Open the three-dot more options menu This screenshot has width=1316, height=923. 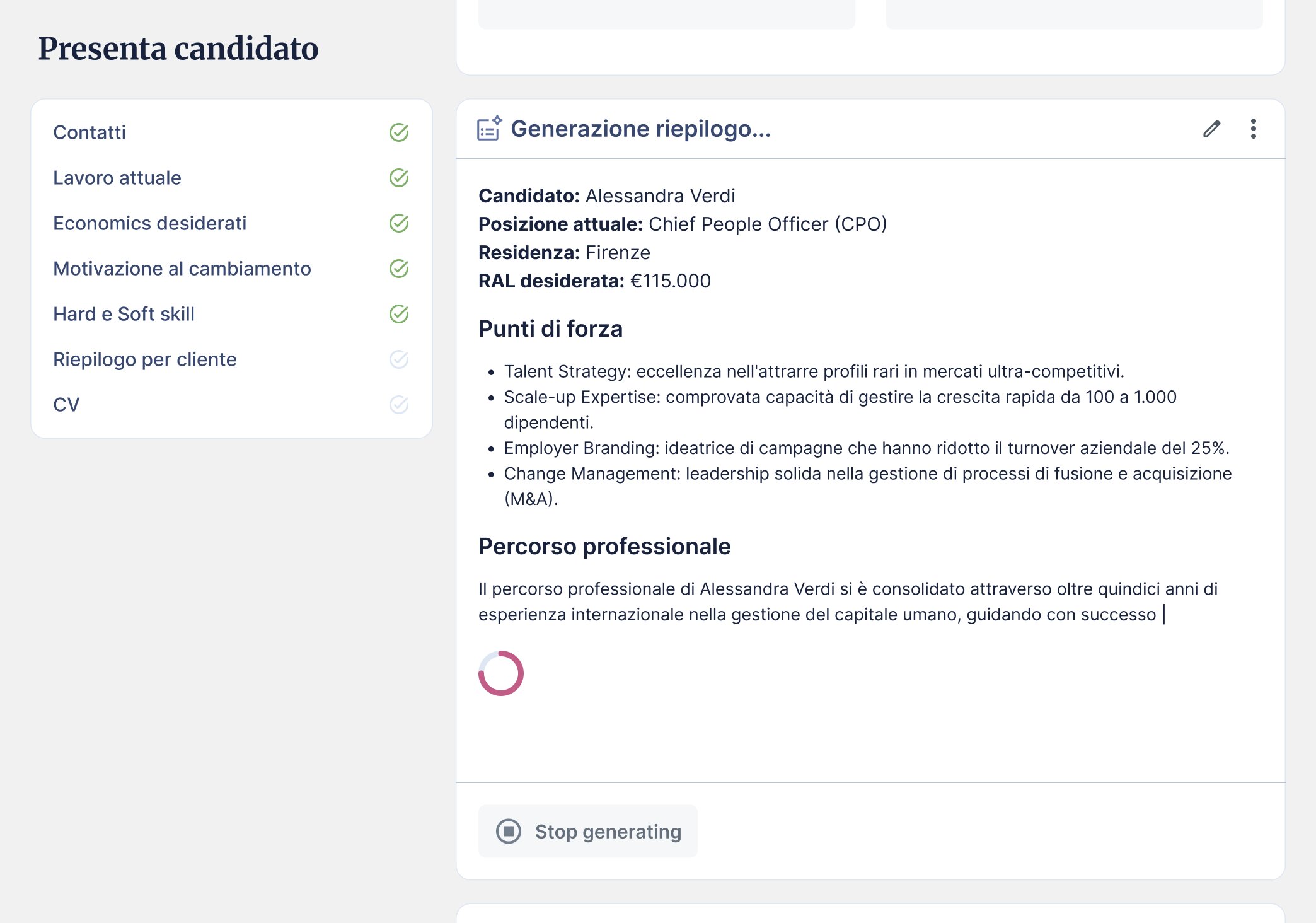click(x=1253, y=129)
